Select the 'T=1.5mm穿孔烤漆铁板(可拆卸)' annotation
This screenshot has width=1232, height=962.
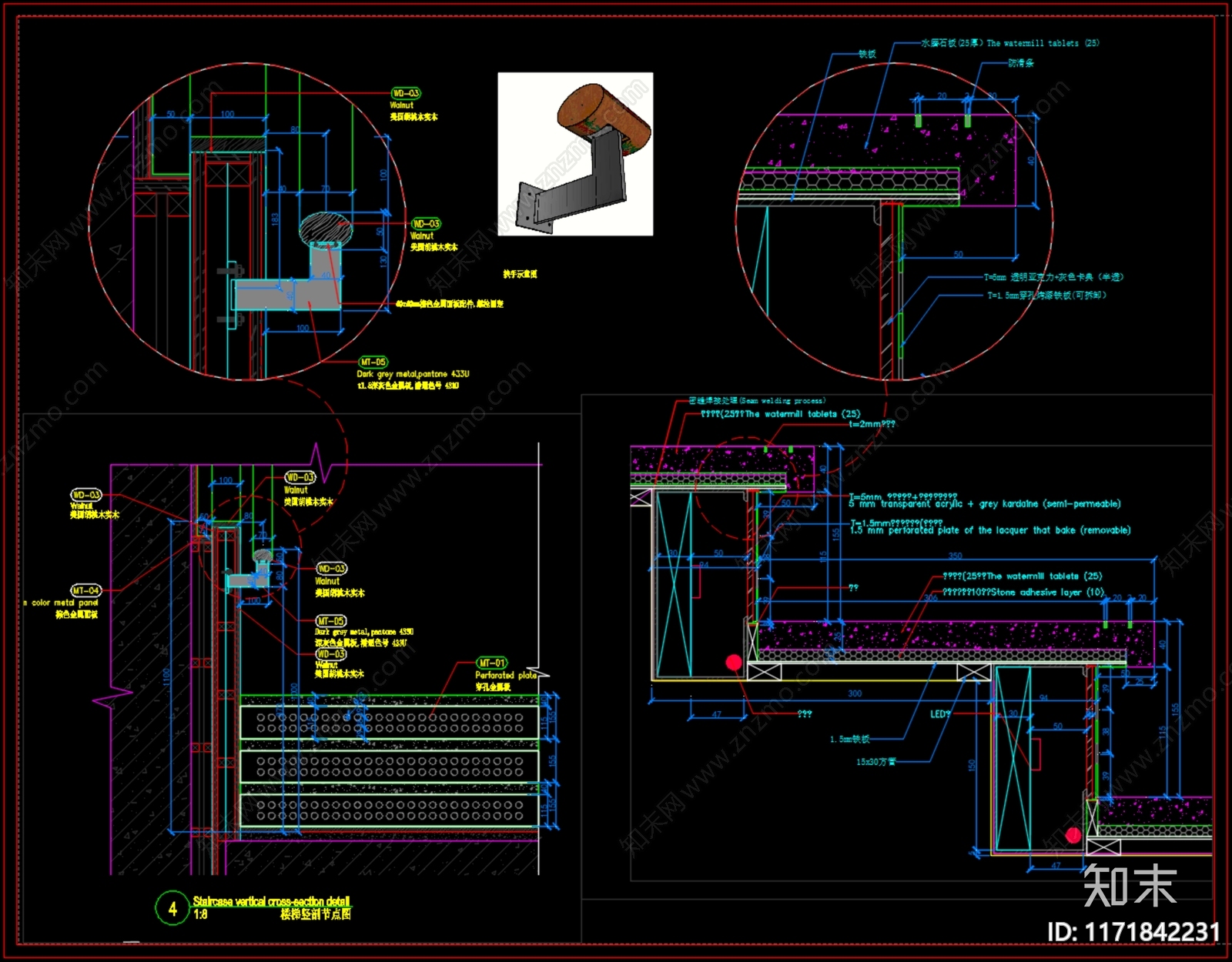pyautogui.click(x=1047, y=296)
